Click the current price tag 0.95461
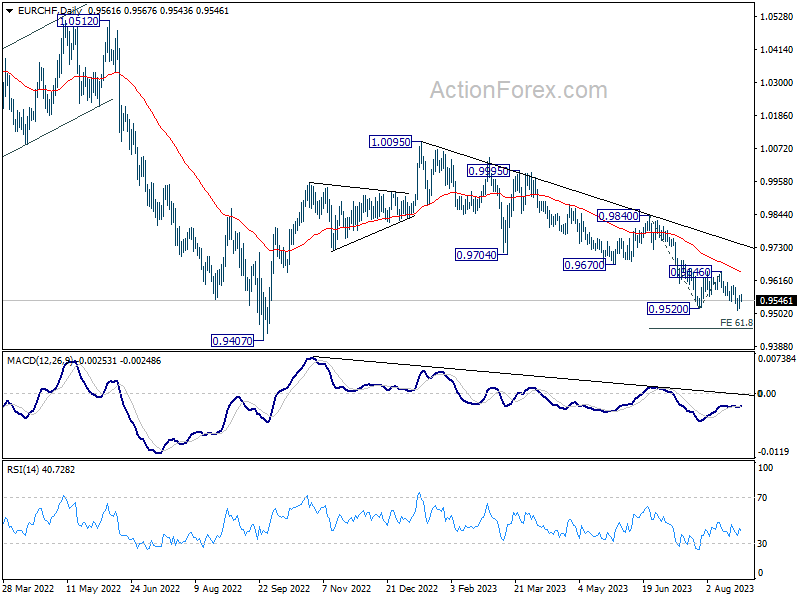The image size is (800, 600). (x=776, y=301)
